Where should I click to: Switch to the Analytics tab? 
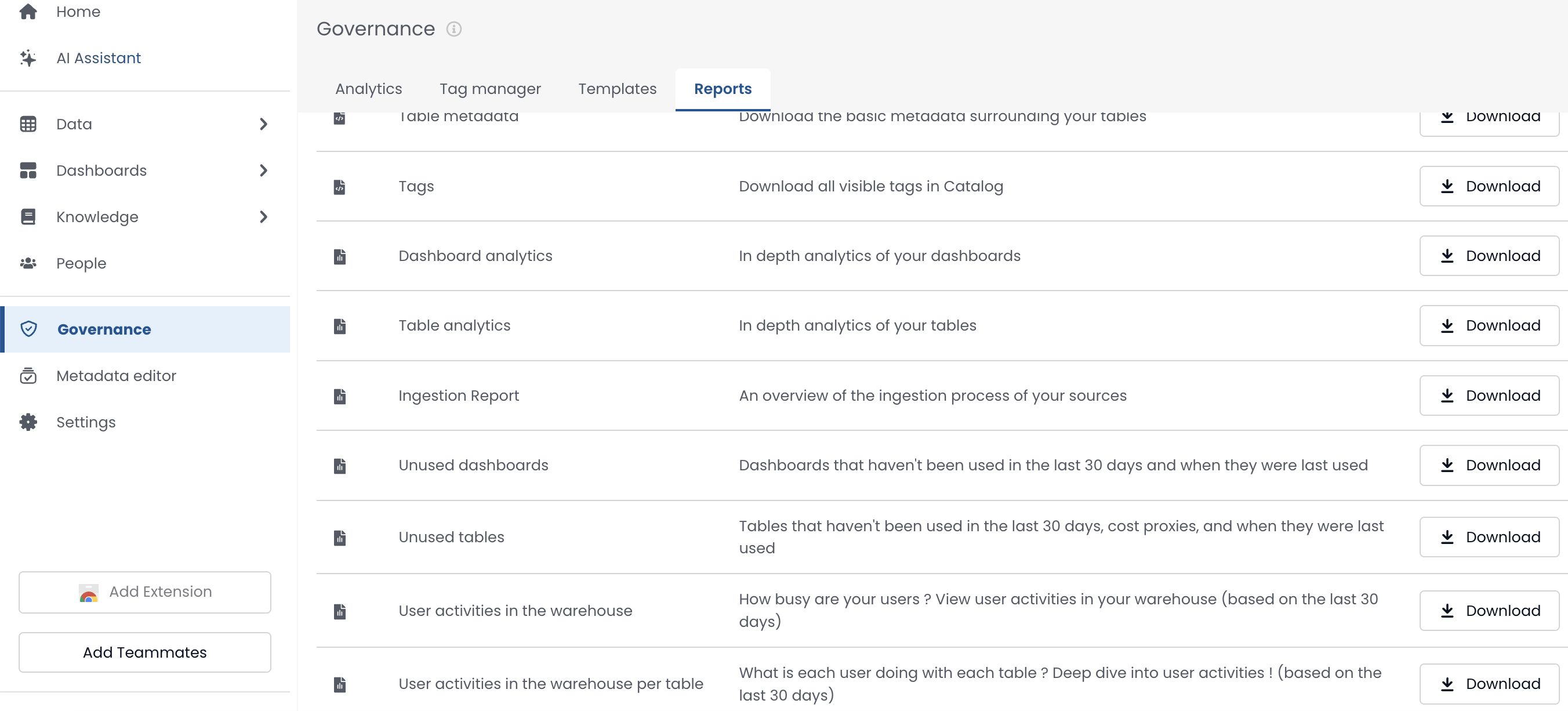[368, 89]
